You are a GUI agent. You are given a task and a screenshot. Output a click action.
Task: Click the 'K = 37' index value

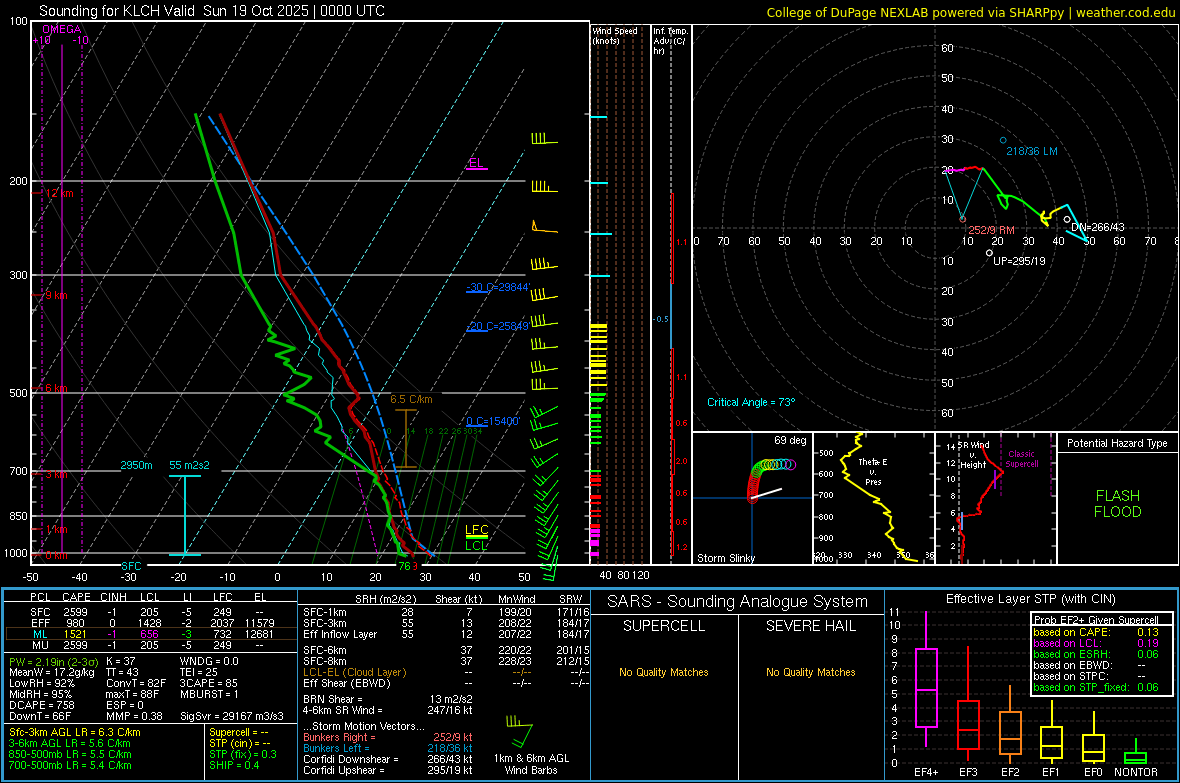[x=120, y=661]
